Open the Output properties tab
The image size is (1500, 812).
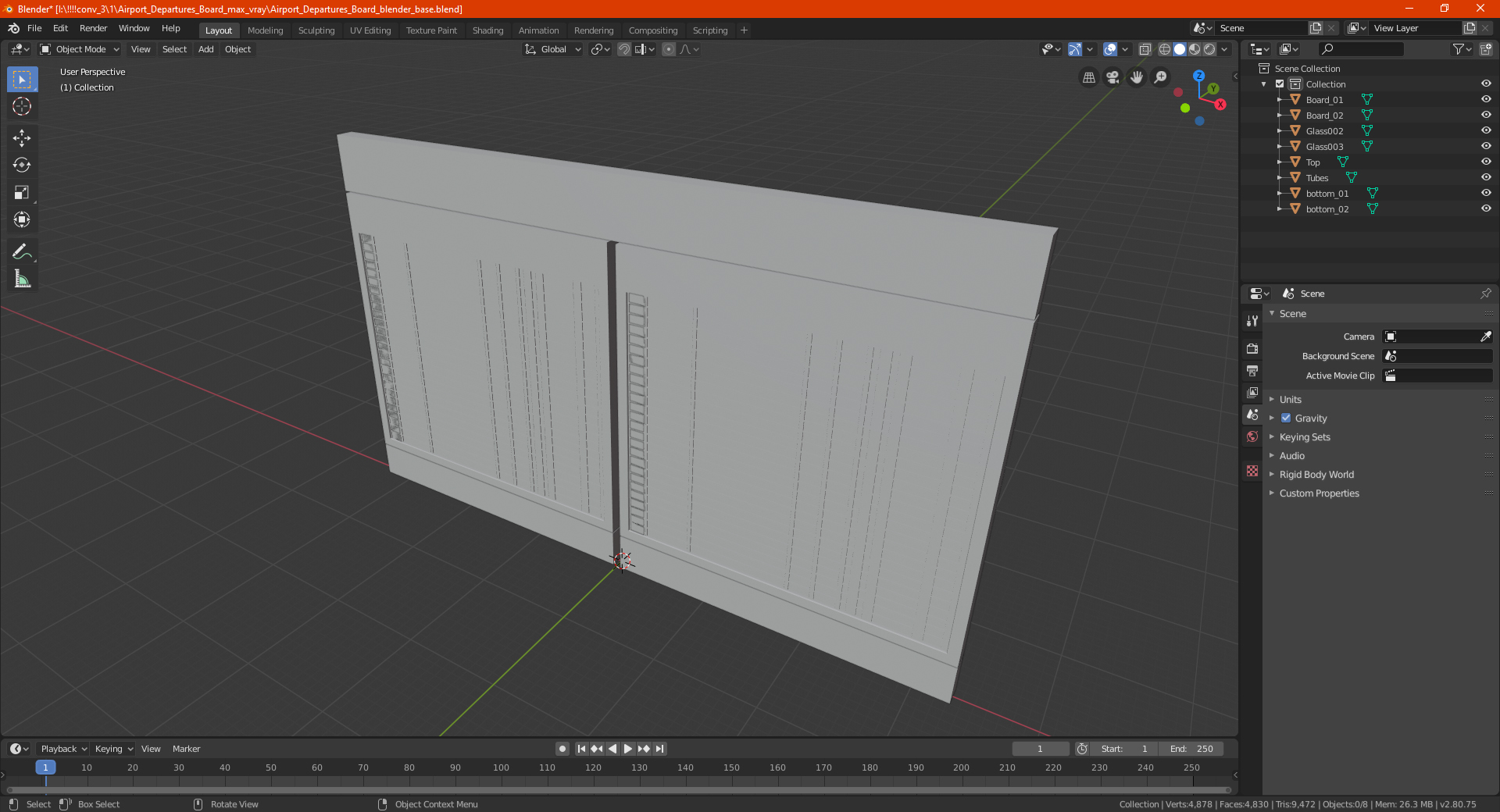tap(1252, 370)
